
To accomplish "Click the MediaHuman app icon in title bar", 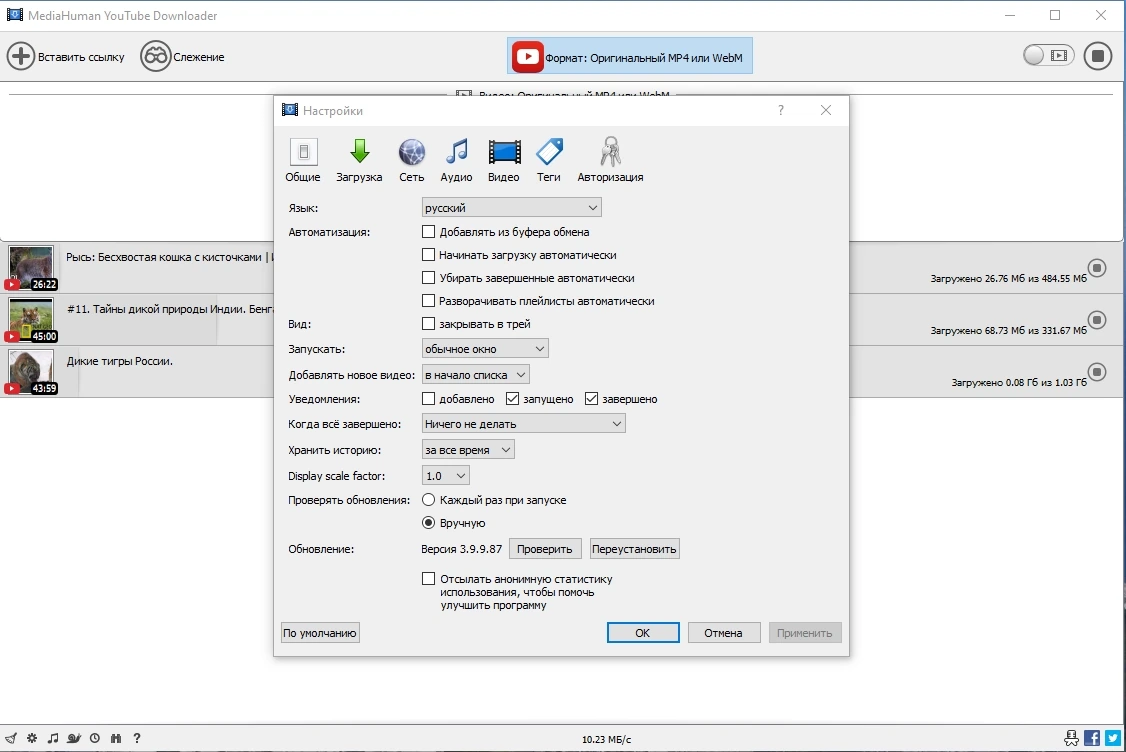I will (x=14, y=14).
